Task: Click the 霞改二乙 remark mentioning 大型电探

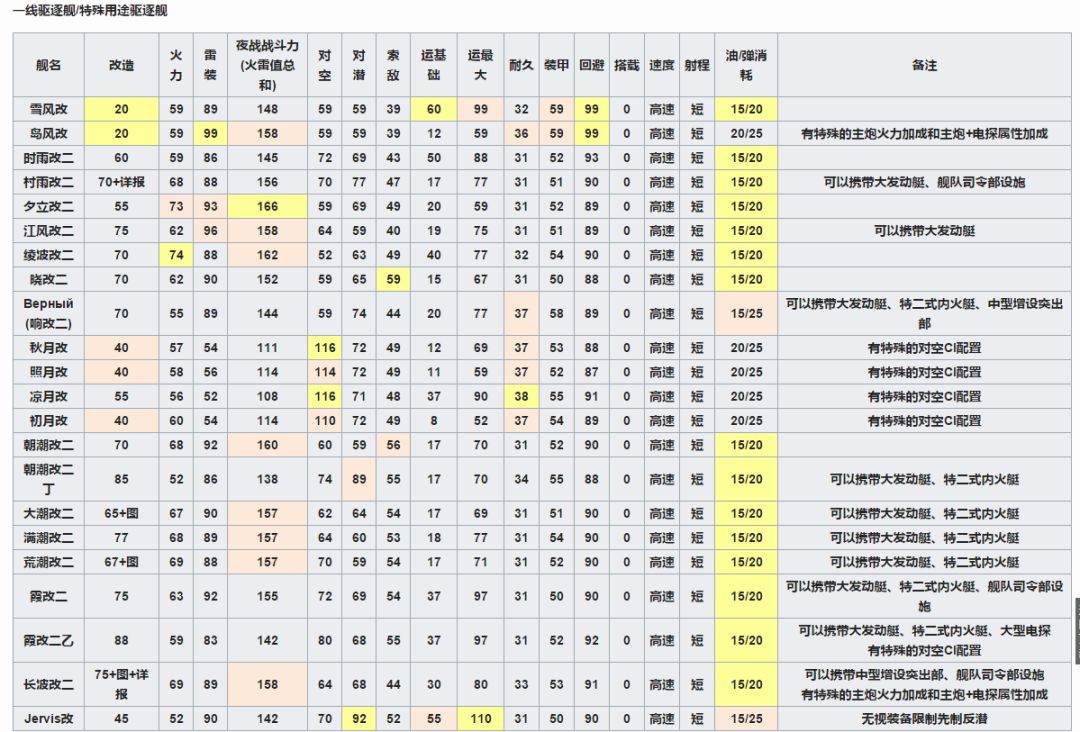Action: [924, 640]
